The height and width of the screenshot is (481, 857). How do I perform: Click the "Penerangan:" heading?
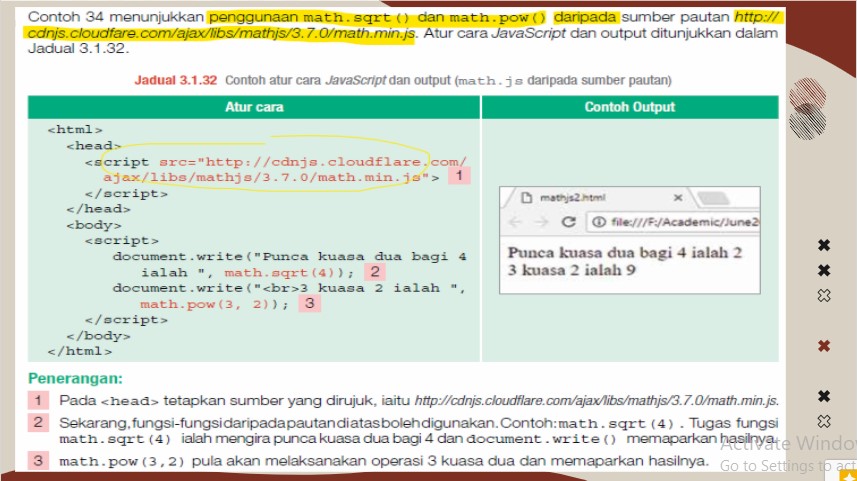[x=75, y=378]
